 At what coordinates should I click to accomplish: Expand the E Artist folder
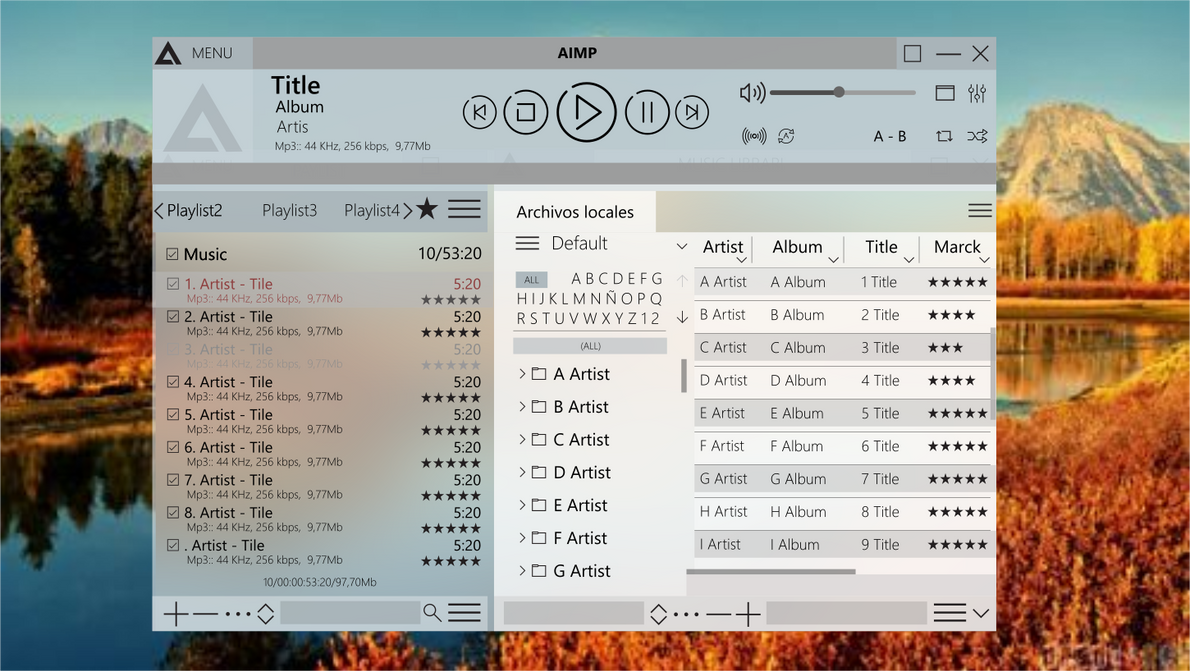(x=522, y=505)
